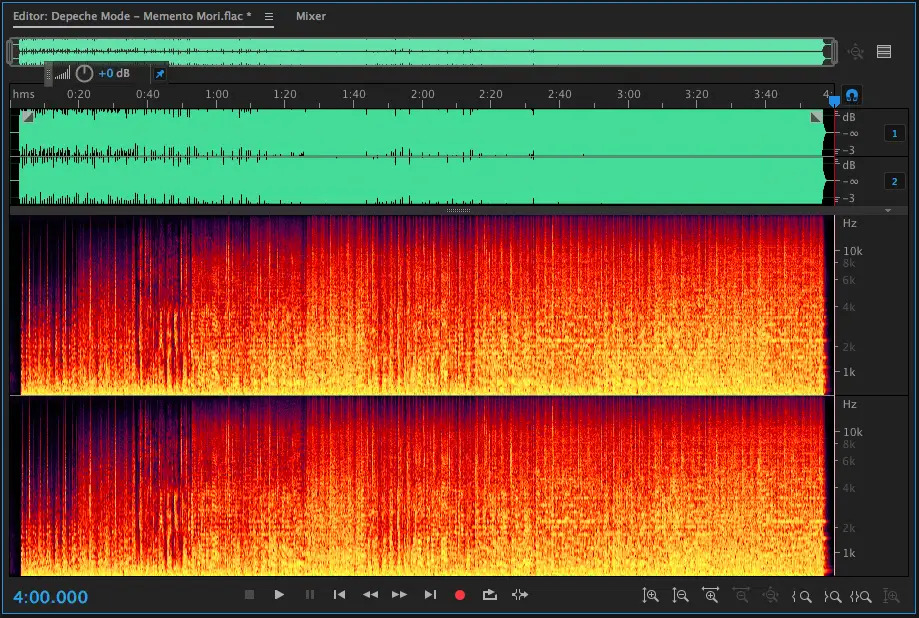Move playhead to previous marker
This screenshot has height=618, width=919.
pyautogui.click(x=339, y=595)
